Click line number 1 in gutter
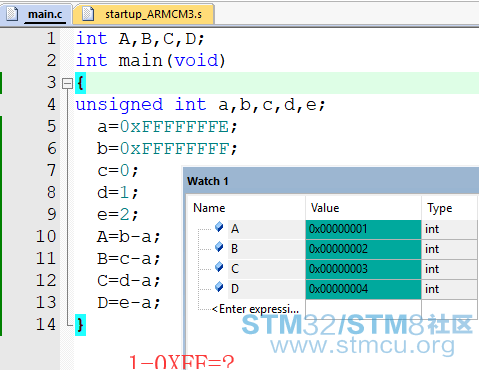 (51, 38)
